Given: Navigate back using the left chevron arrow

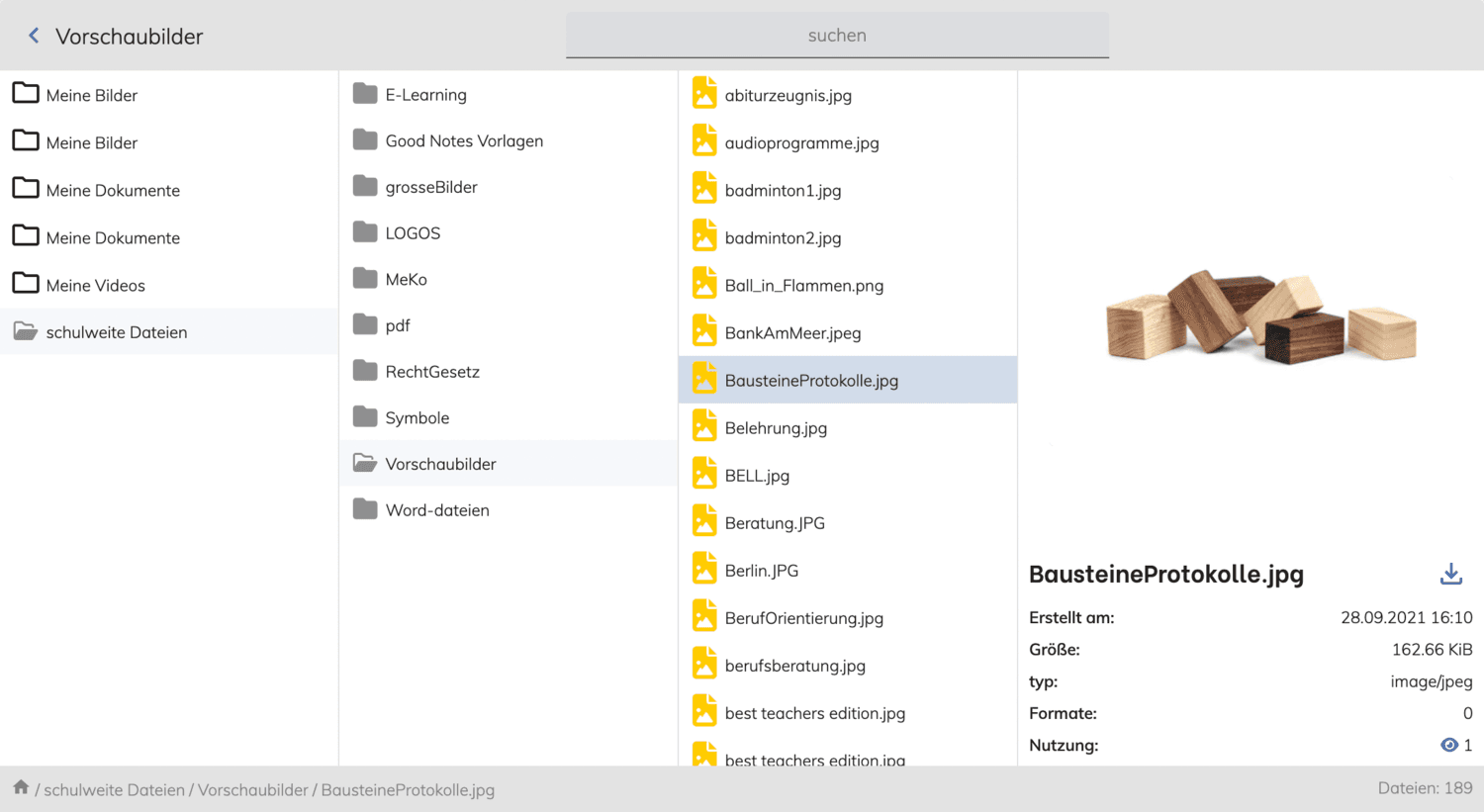Looking at the screenshot, I should click(x=32, y=35).
